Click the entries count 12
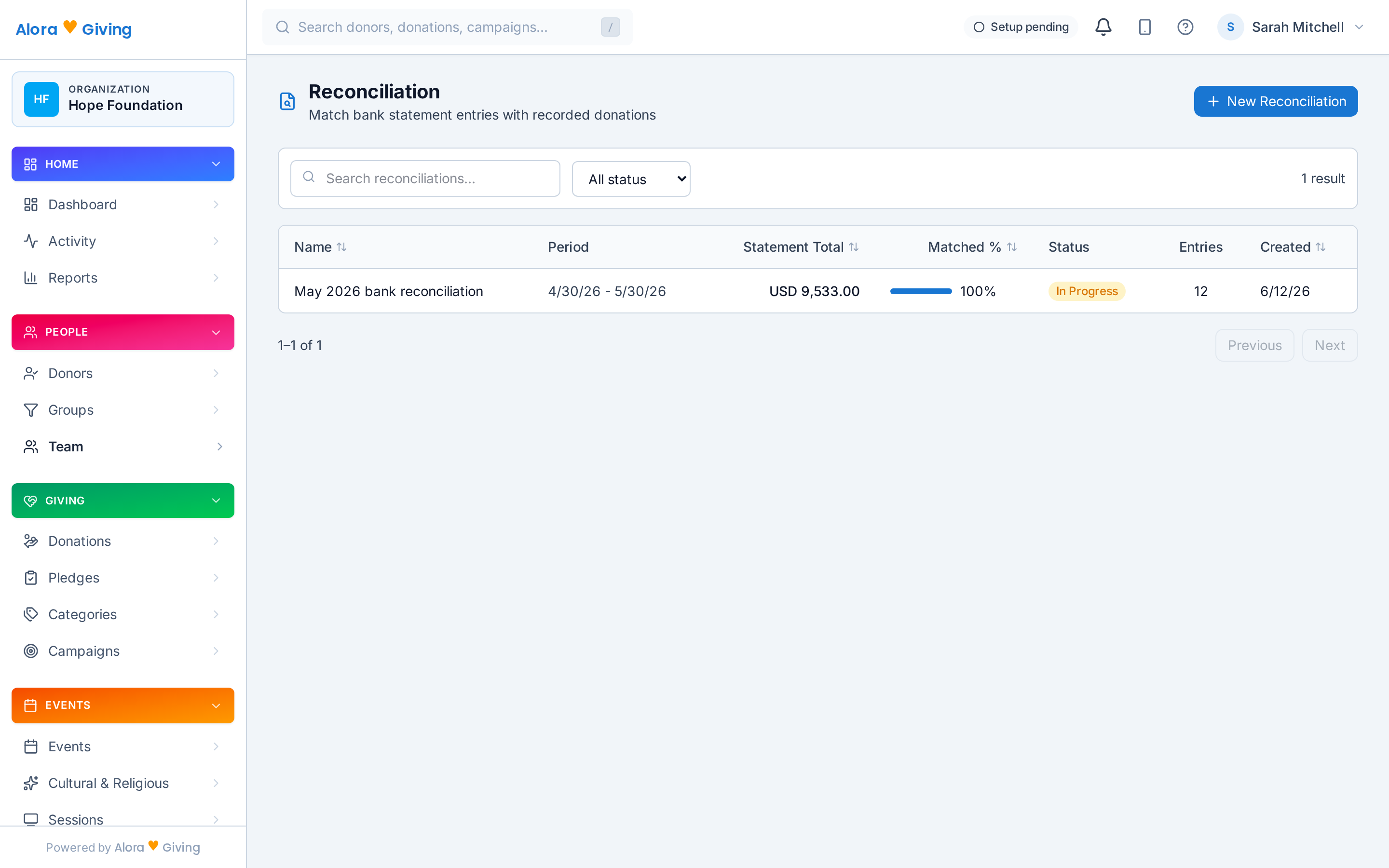Viewport: 1389px width, 868px height. (1201, 291)
